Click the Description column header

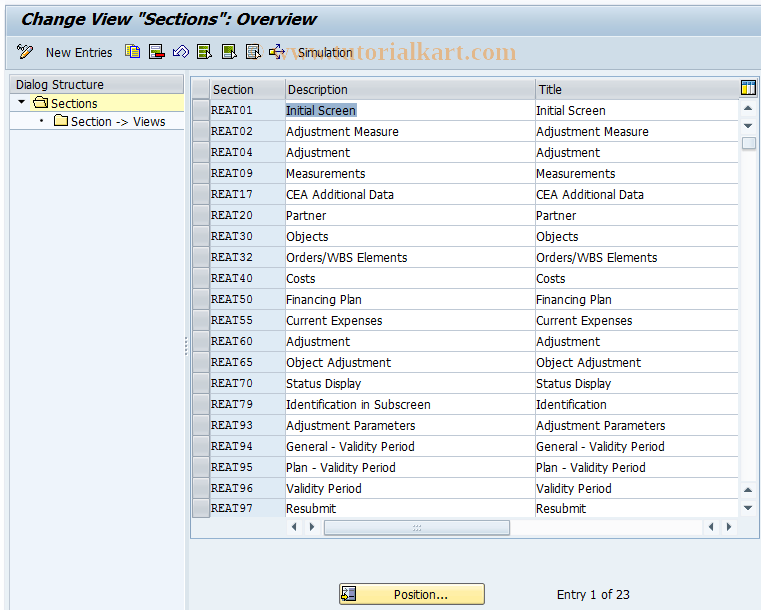[410, 89]
